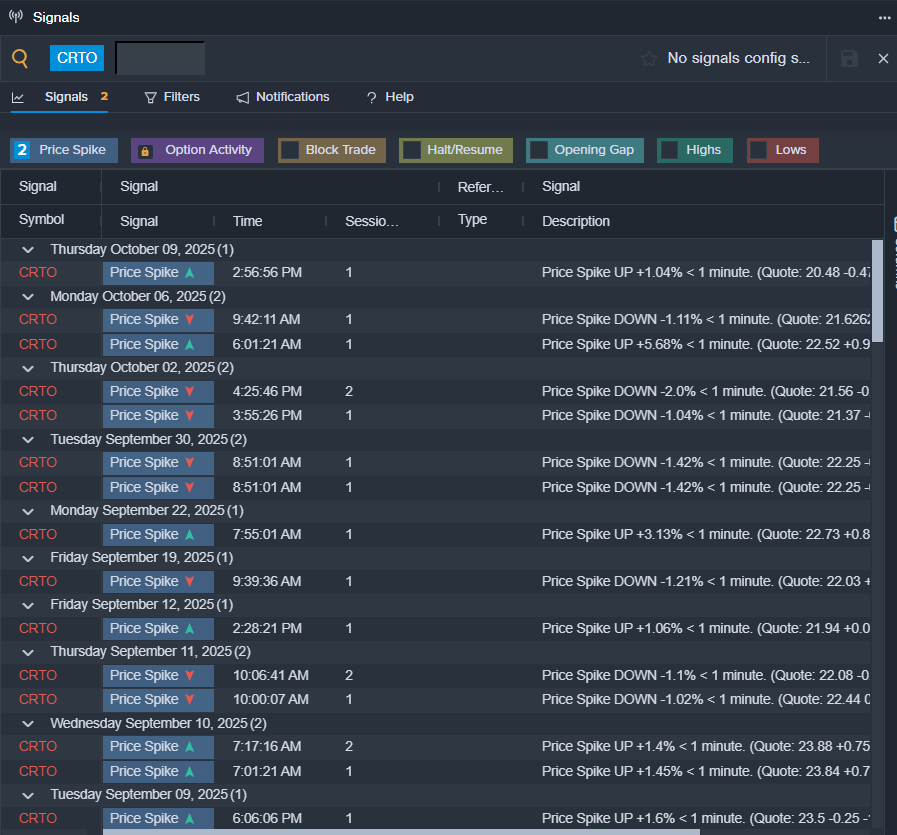Screen dimensions: 897x835
Task: Toggle the Halt/Resume signal filter
Action: click(411, 150)
